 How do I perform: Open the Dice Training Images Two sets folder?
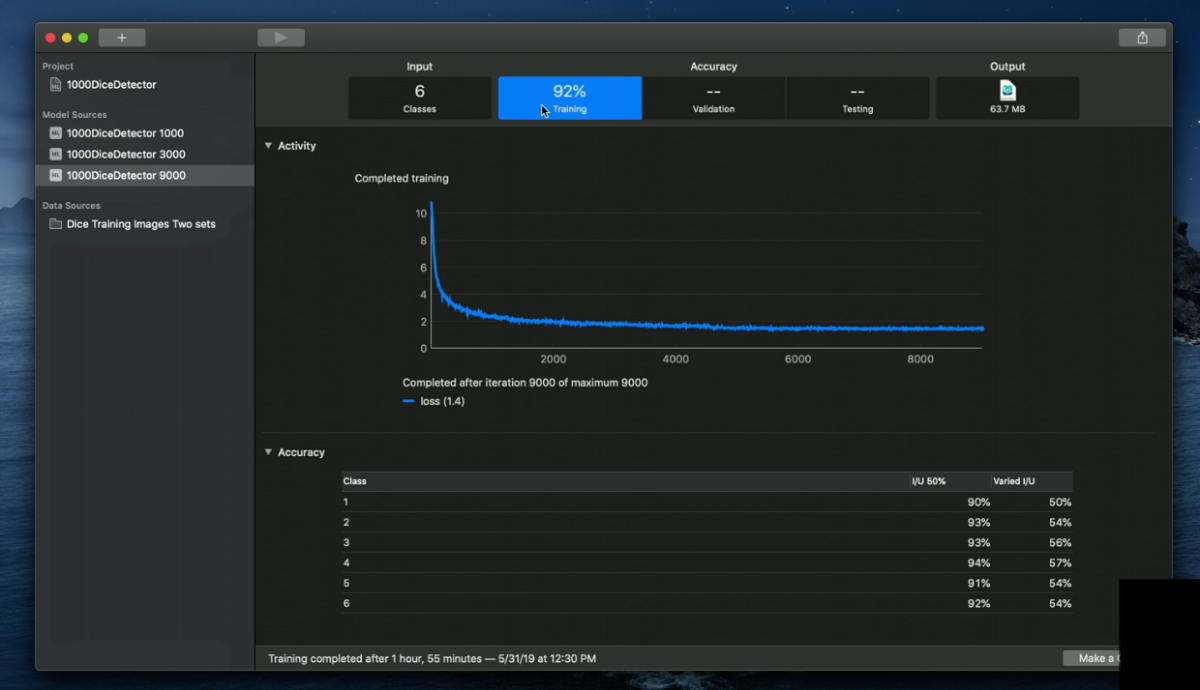(x=132, y=224)
